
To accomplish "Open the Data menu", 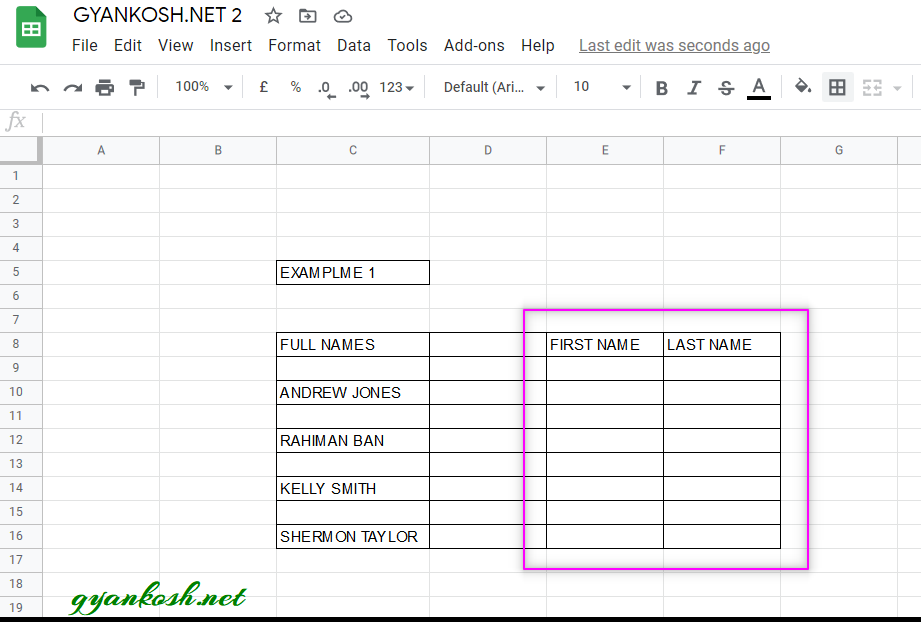I will (354, 45).
